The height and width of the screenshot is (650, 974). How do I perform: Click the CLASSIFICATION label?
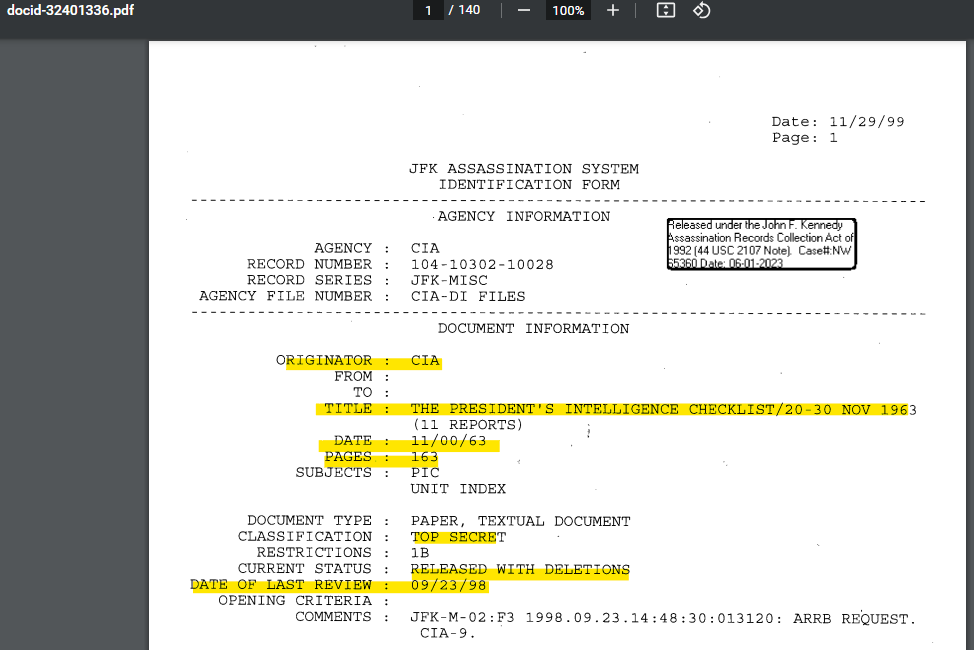coord(304,537)
